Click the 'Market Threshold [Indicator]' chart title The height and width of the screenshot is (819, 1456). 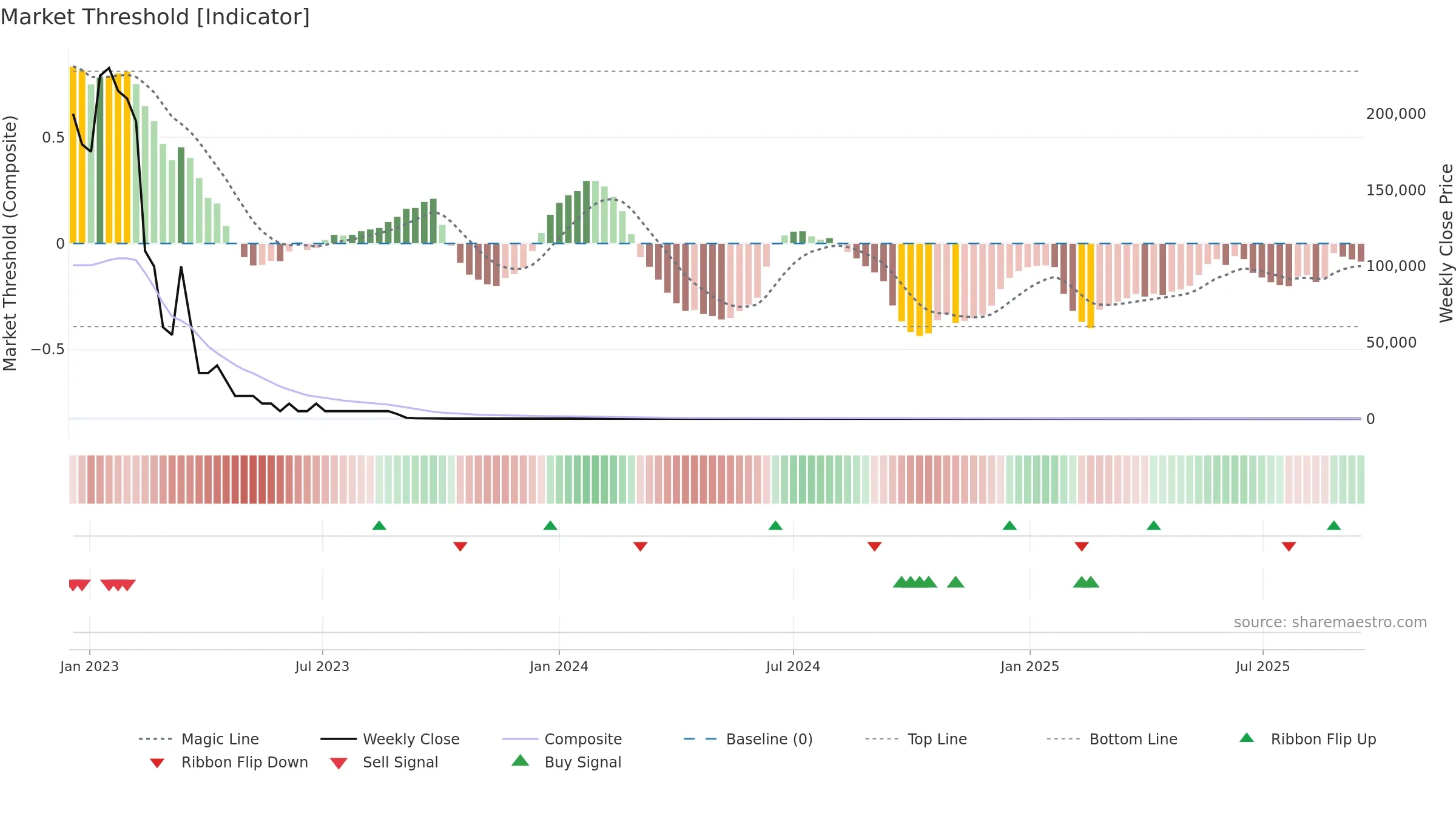point(155,17)
